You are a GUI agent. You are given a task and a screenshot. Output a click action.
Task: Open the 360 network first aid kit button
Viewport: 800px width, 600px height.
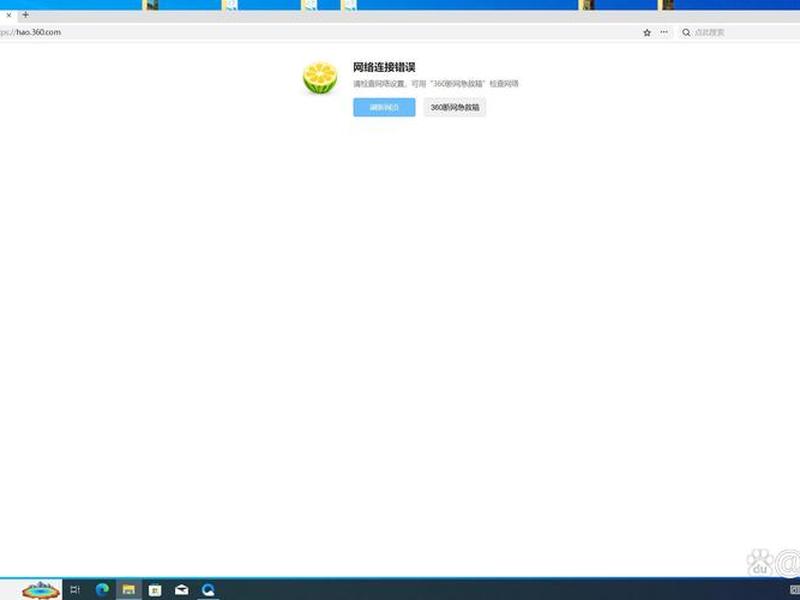pyautogui.click(x=455, y=107)
